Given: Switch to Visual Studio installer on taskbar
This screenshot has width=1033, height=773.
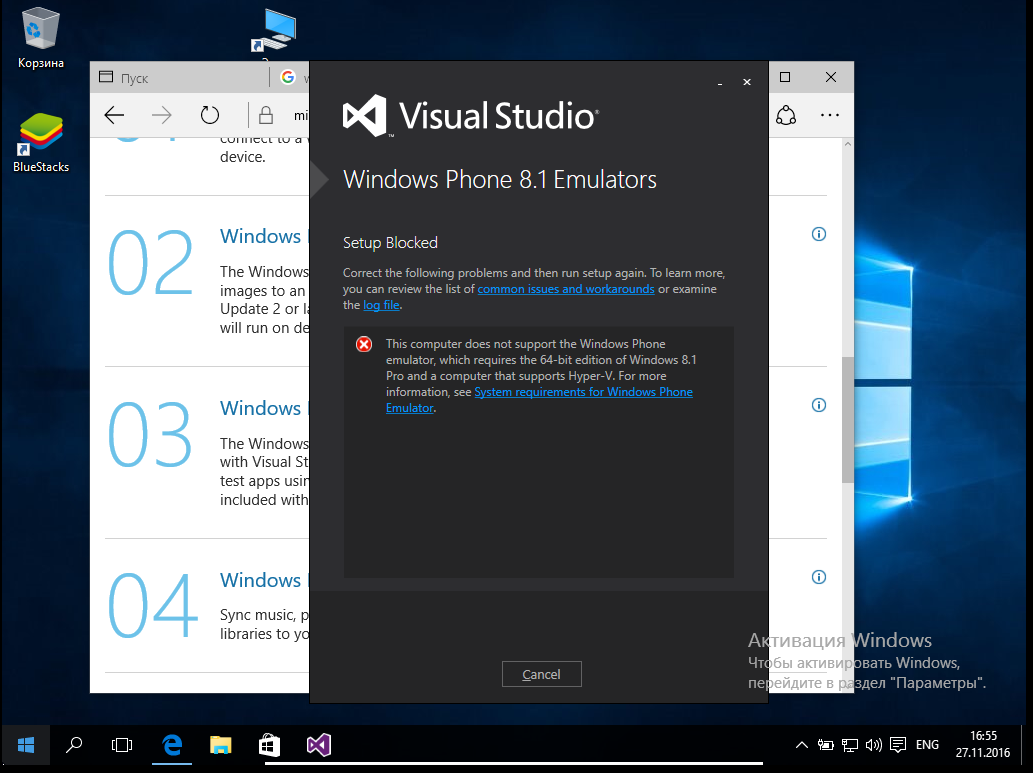Looking at the screenshot, I should click(x=319, y=745).
